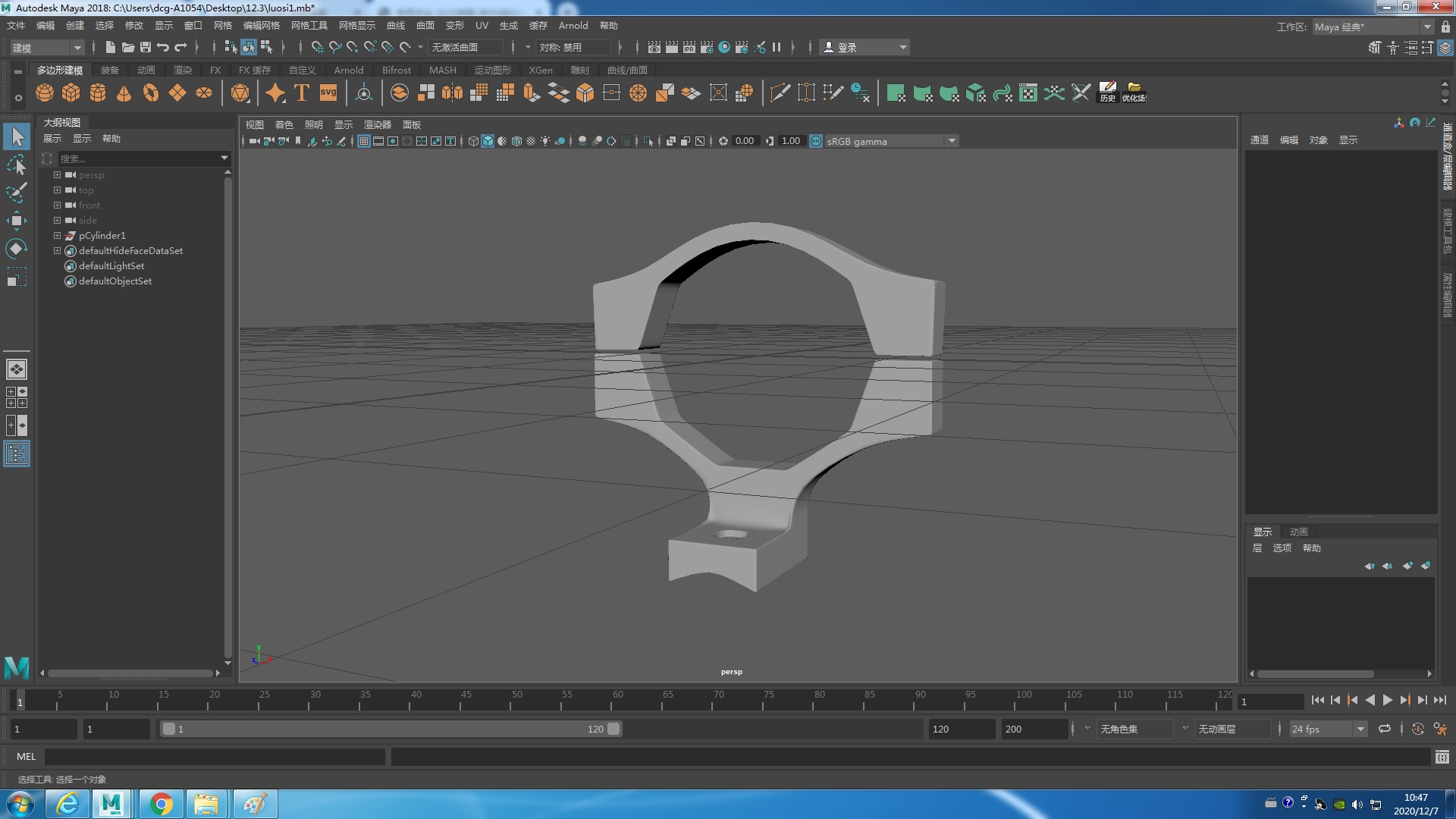The image size is (1456, 819).
Task: Select the Paint Selection tool in toolbox
Action: [x=17, y=192]
